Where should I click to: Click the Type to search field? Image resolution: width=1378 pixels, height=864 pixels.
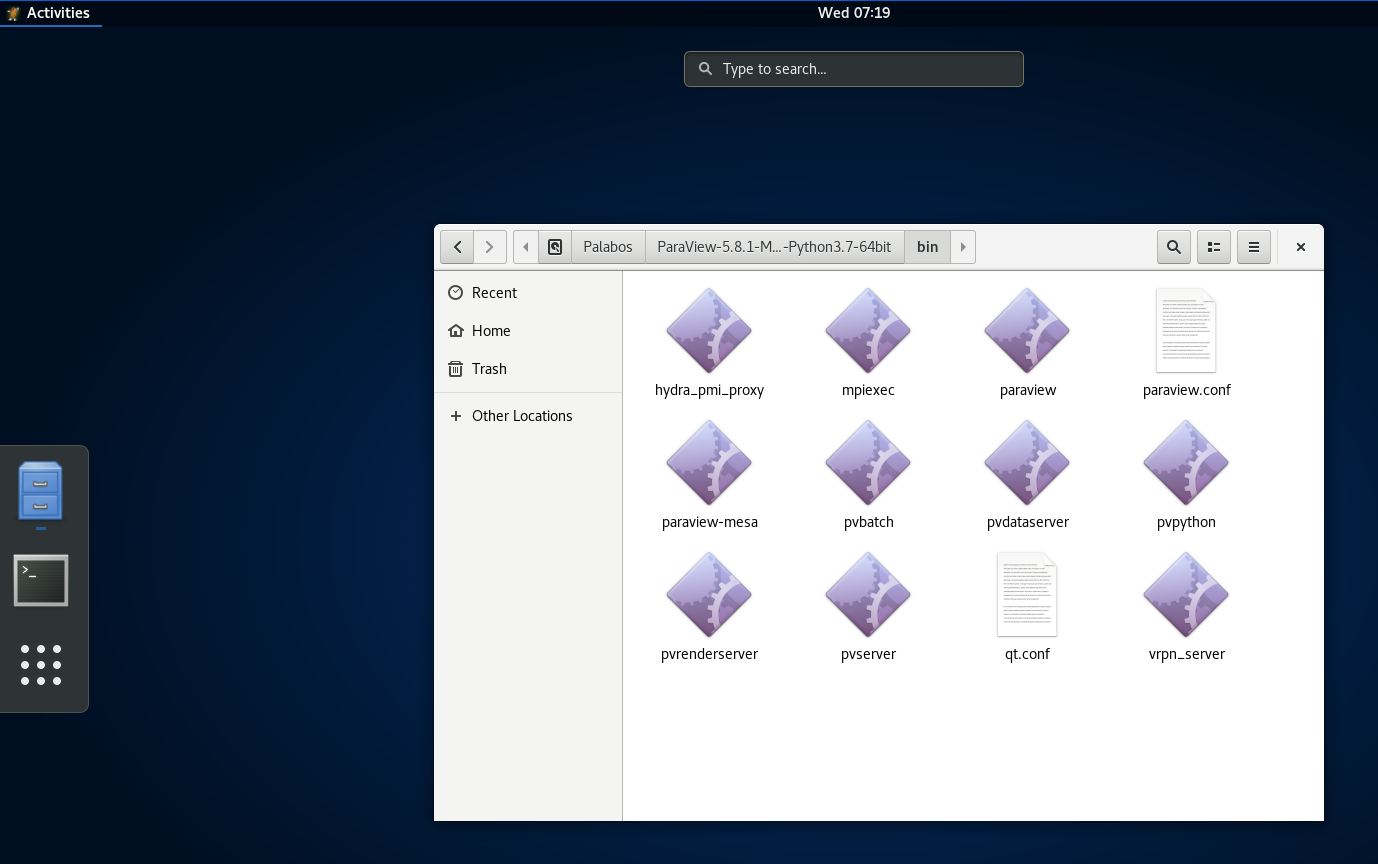coord(854,69)
